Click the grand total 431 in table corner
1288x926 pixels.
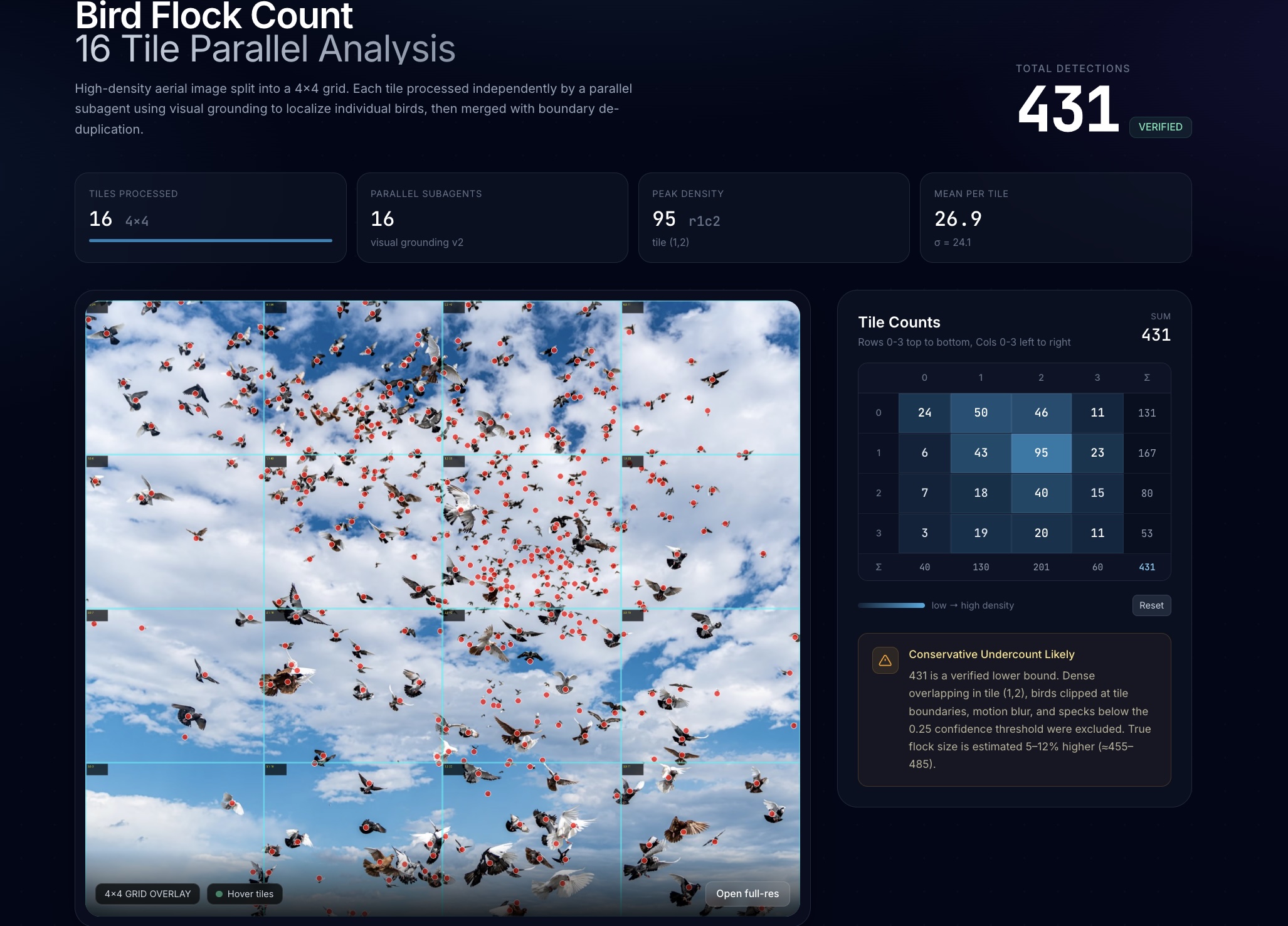coord(1146,567)
